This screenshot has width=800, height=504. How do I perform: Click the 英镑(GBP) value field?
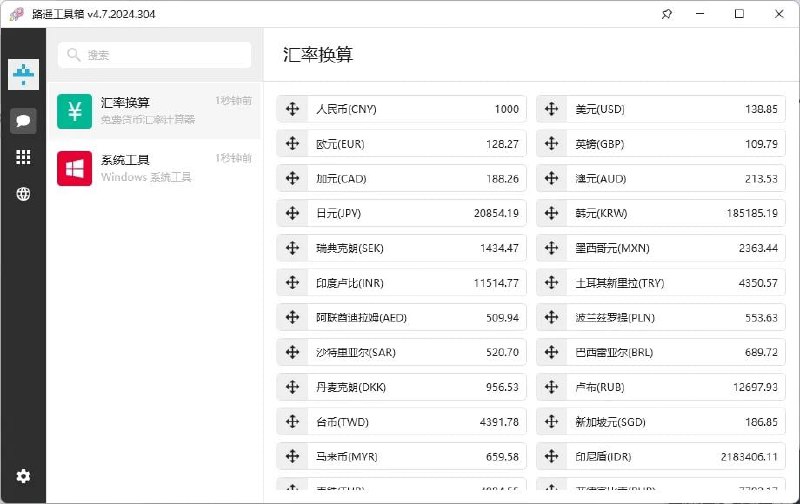pos(740,144)
